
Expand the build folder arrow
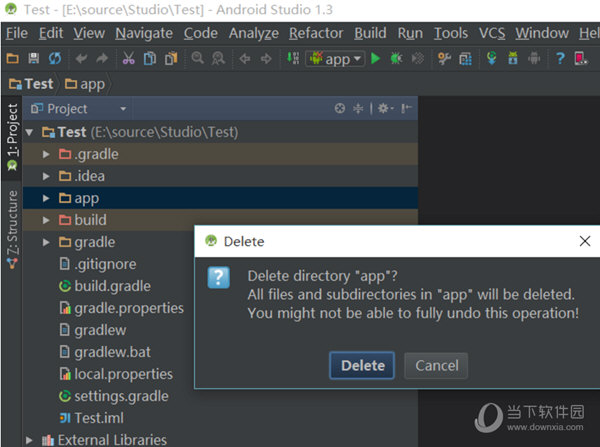(46, 220)
